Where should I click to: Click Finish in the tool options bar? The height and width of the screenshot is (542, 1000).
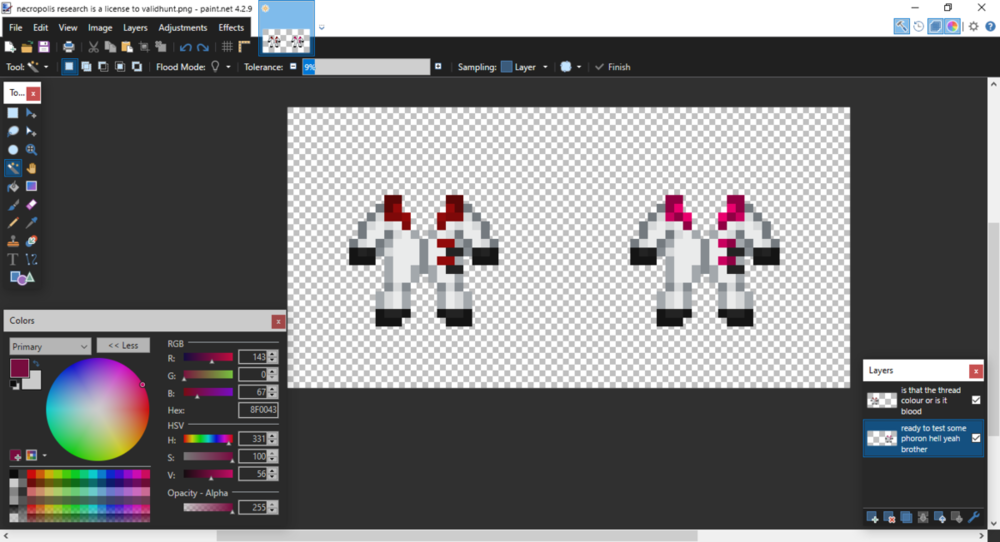612,67
